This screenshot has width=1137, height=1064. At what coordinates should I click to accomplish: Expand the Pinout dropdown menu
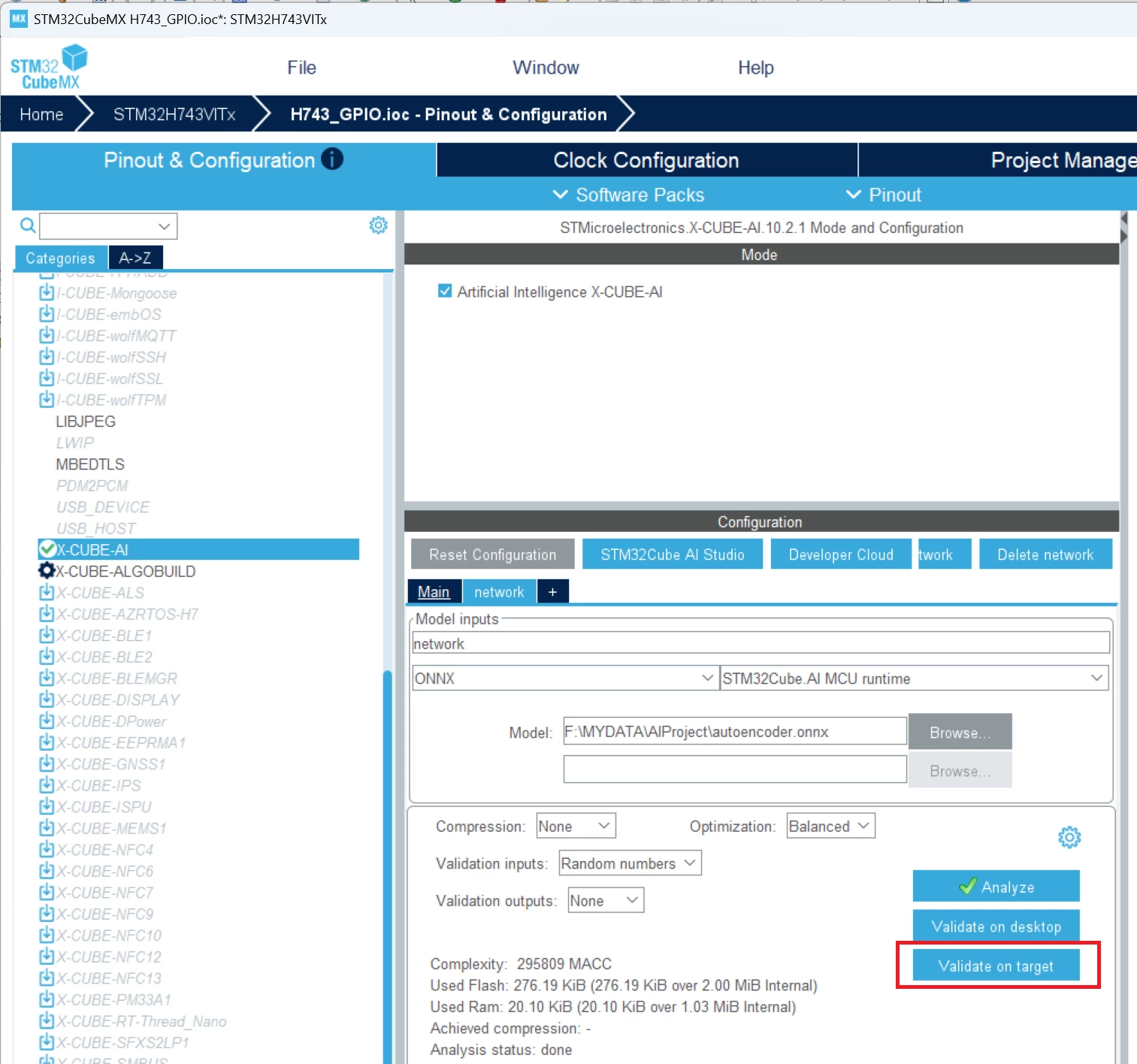(x=883, y=195)
